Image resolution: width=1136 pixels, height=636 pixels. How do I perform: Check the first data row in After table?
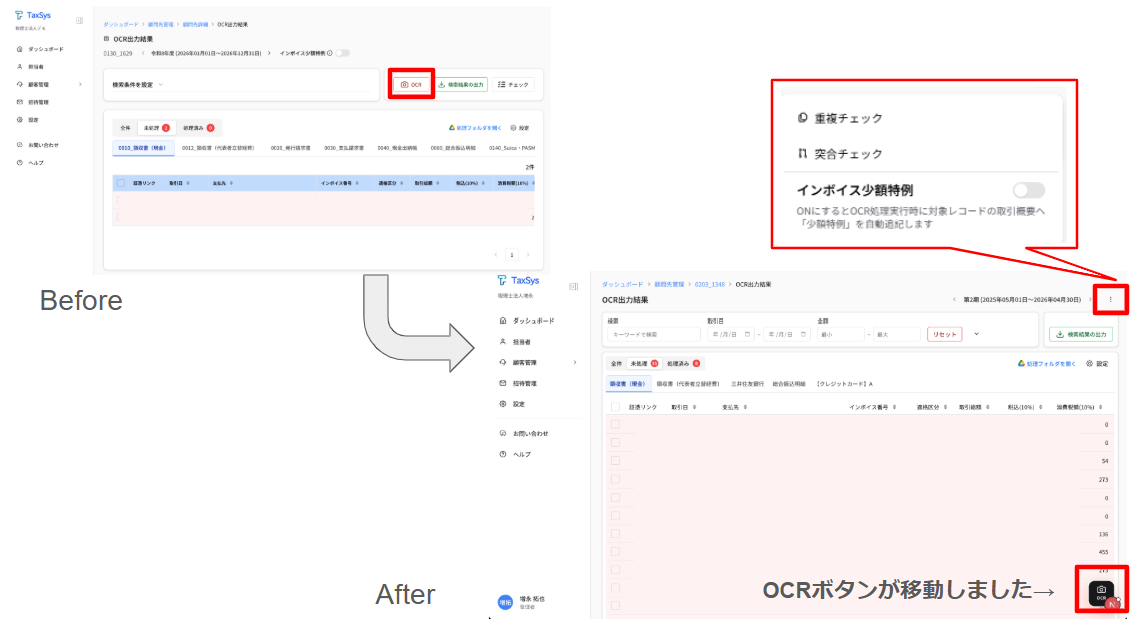[x=615, y=424]
